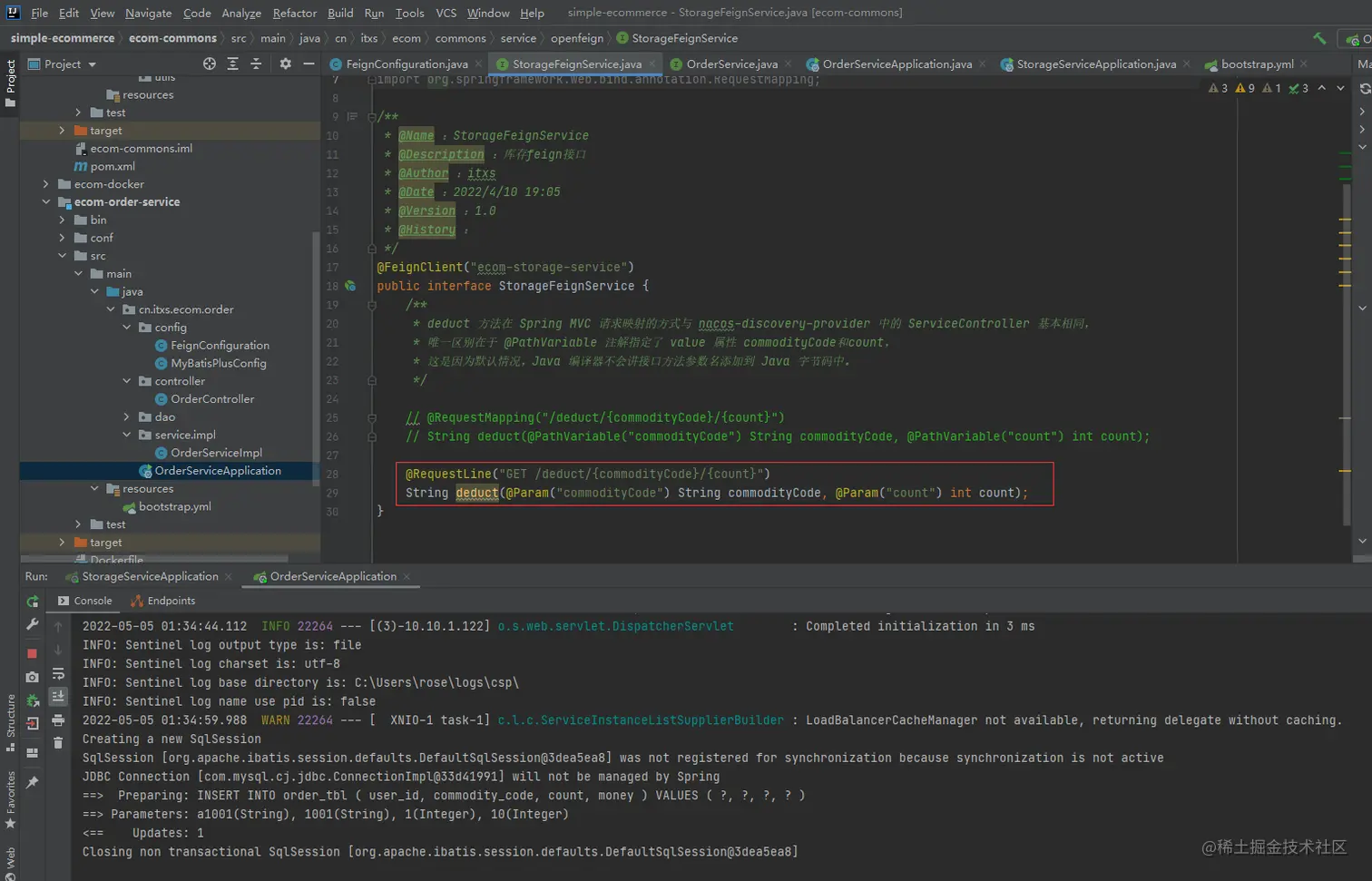Fold the comment block at line 19

[372, 305]
